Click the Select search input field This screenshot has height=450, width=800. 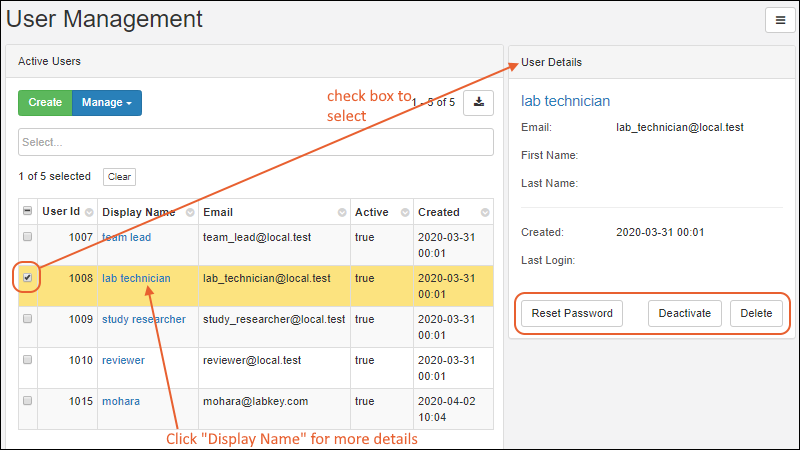pyautogui.click(x=255, y=142)
